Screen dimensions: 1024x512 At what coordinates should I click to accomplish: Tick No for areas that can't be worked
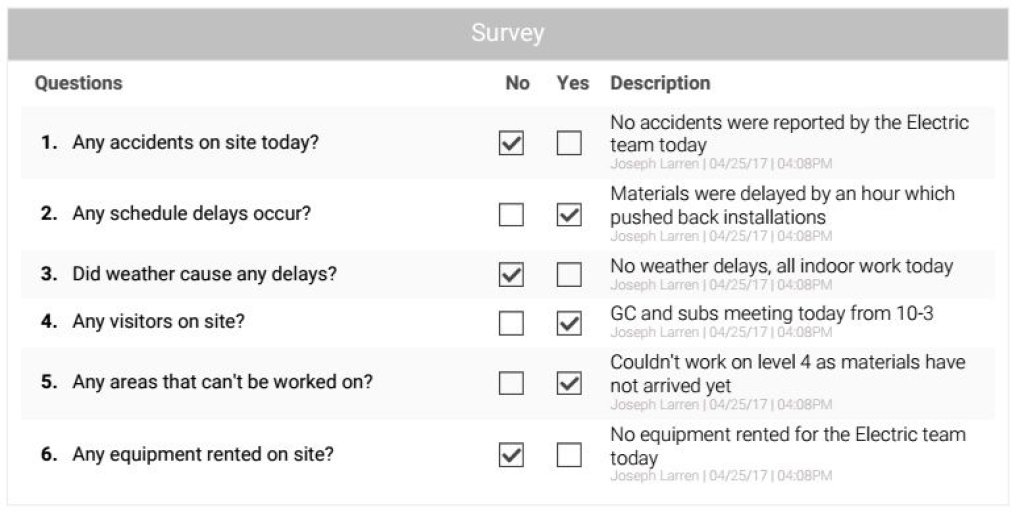click(511, 383)
